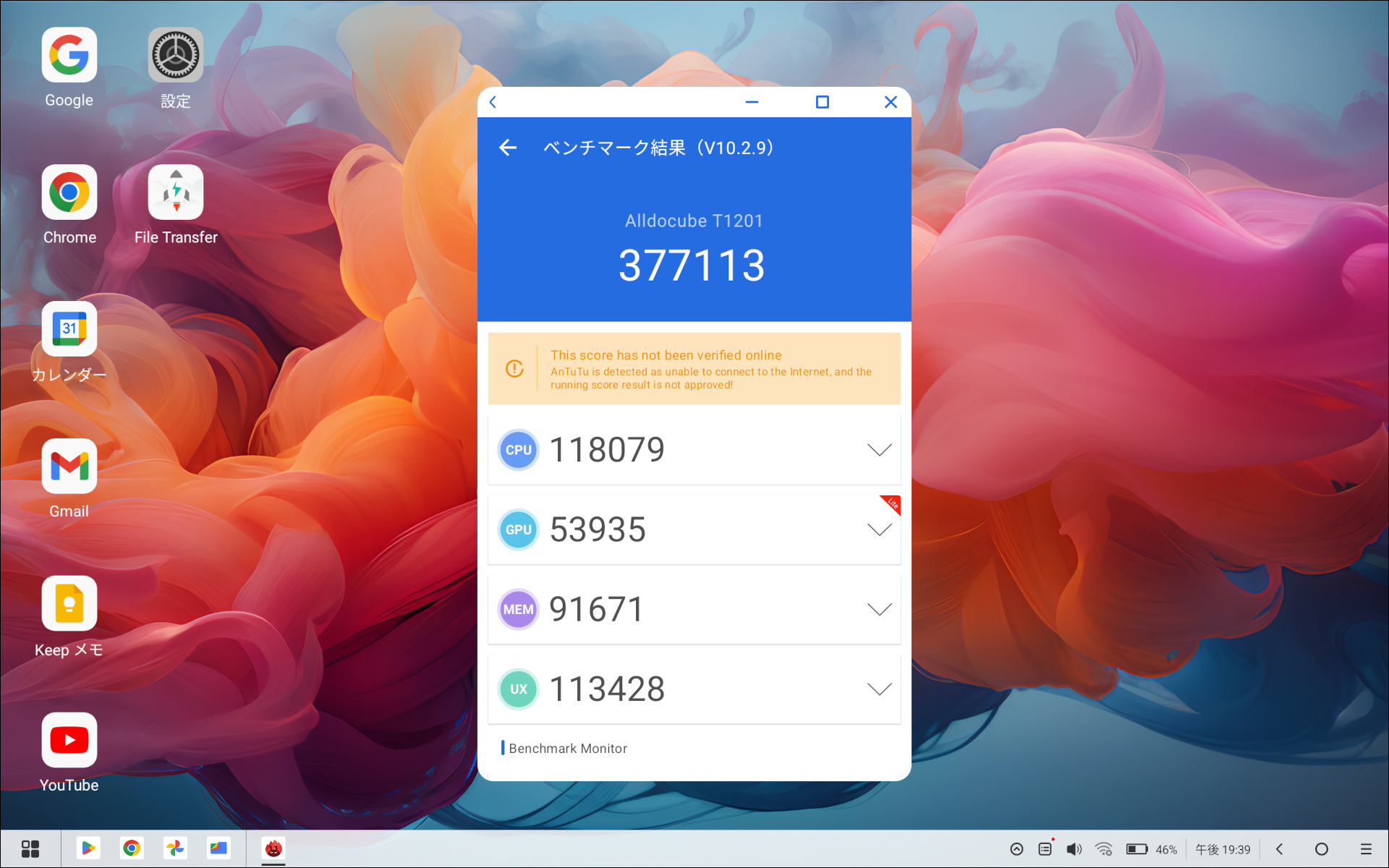The width and height of the screenshot is (1389, 868).
Task: Click back arrow in benchmark results
Action: [507, 148]
